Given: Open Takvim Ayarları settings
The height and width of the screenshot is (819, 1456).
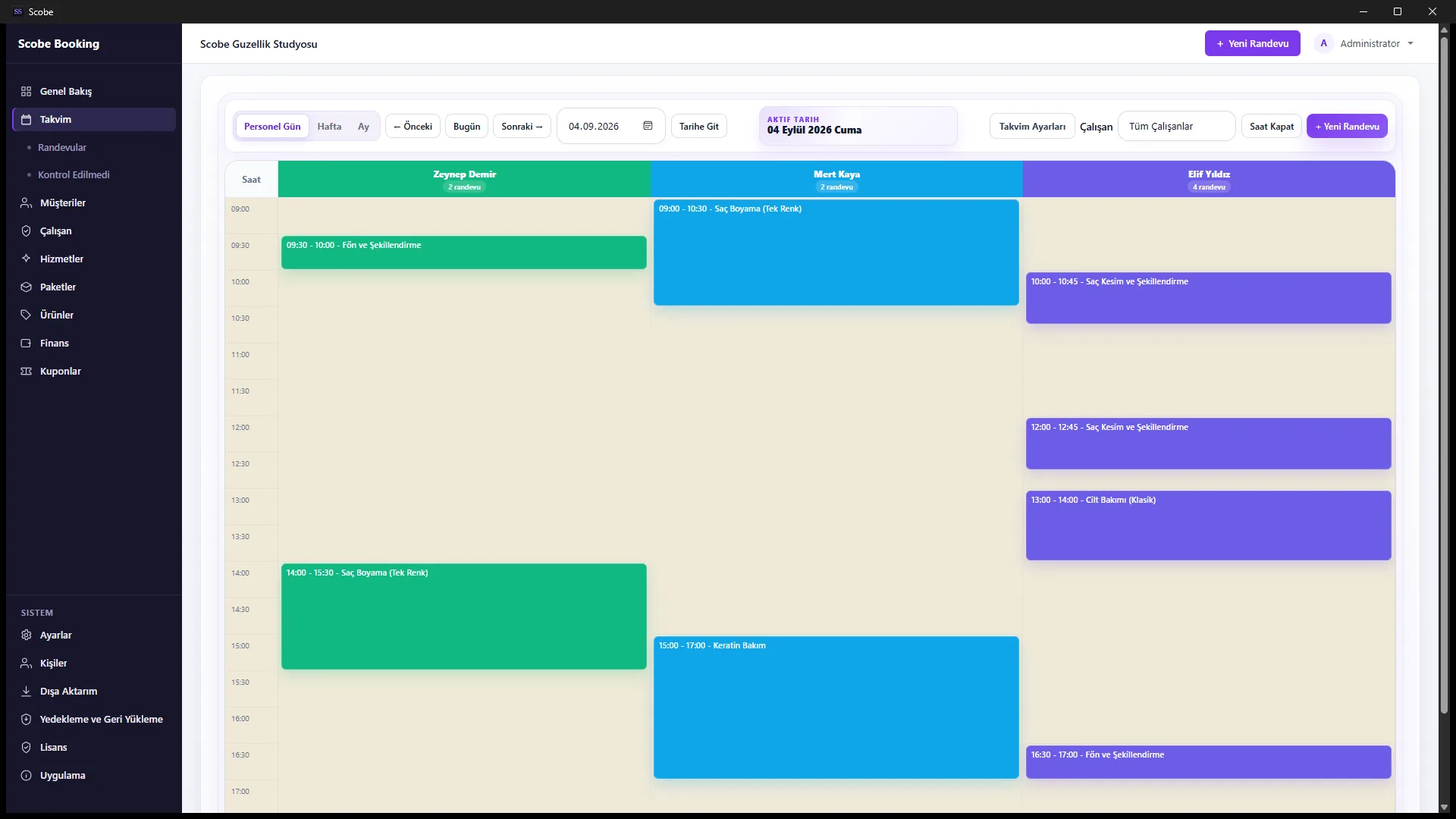Looking at the screenshot, I should (x=1032, y=126).
